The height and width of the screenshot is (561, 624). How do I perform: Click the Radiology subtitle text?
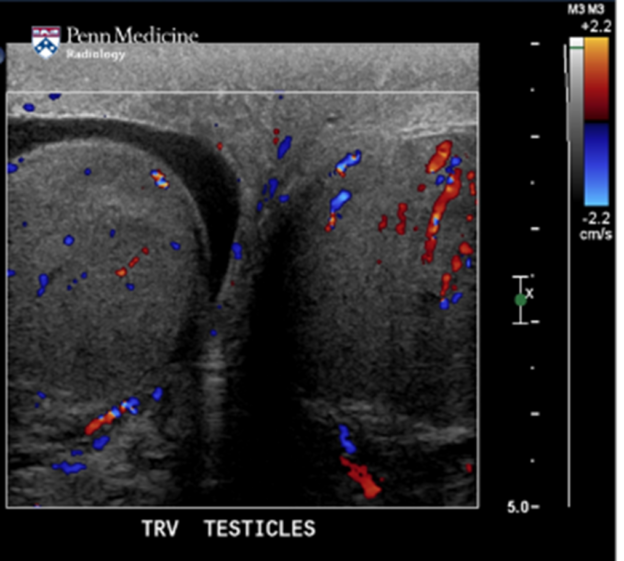point(96,54)
